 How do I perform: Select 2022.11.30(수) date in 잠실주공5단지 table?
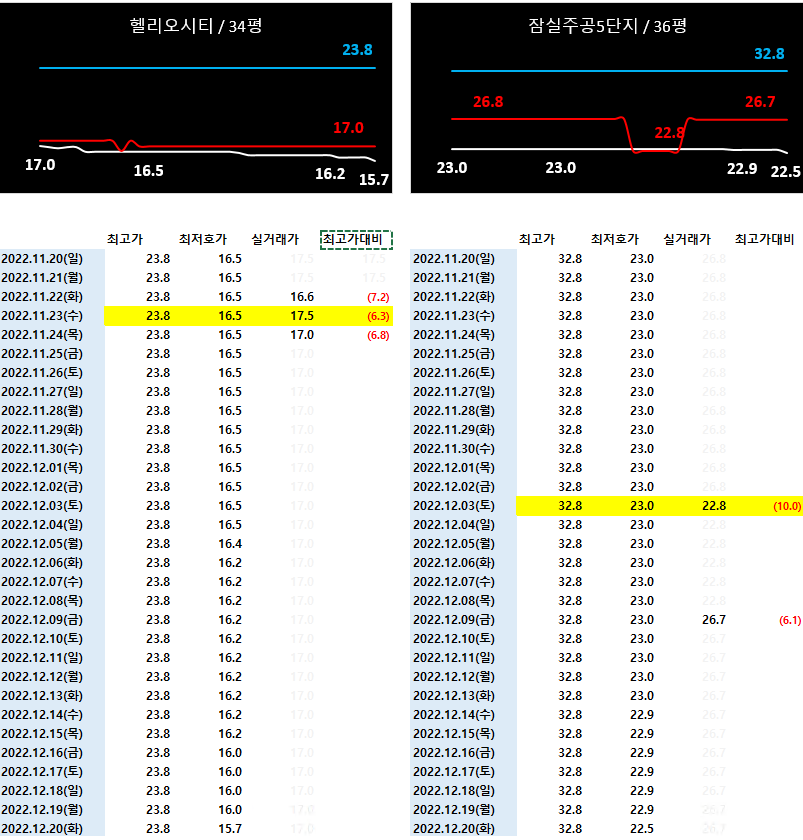pyautogui.click(x=454, y=449)
